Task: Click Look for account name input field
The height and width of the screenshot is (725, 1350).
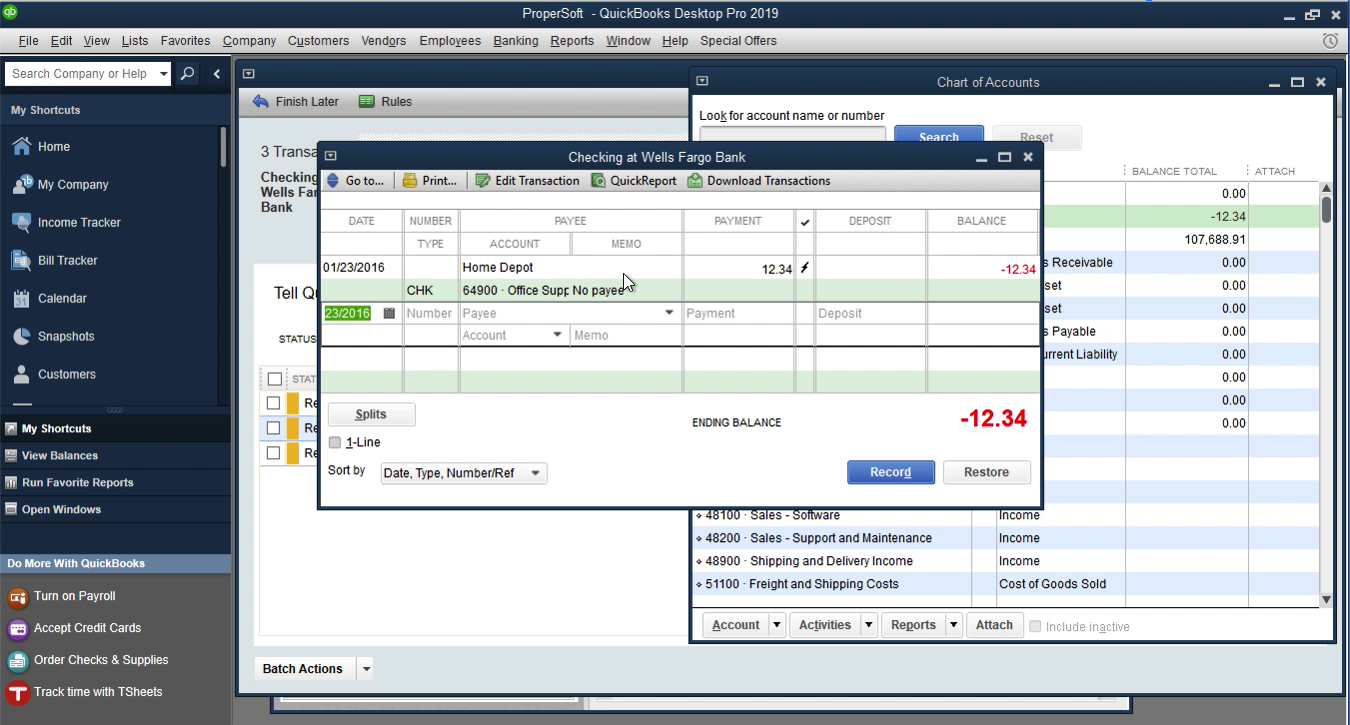Action: point(793,137)
